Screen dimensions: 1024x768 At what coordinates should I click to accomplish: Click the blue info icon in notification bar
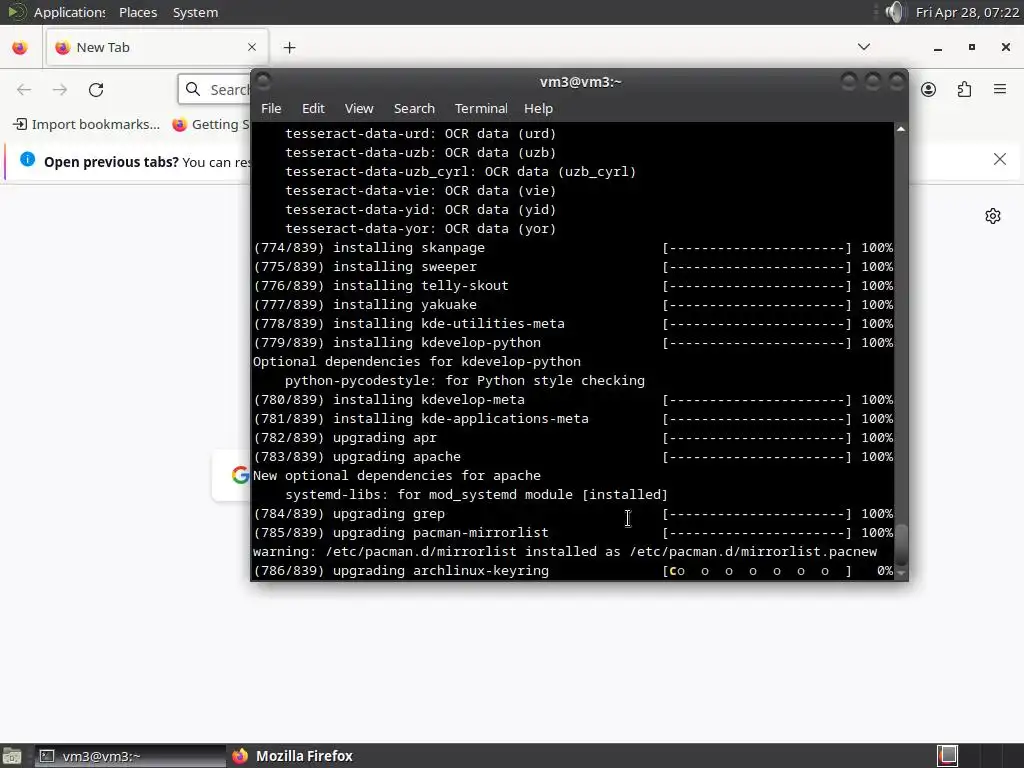(27, 159)
